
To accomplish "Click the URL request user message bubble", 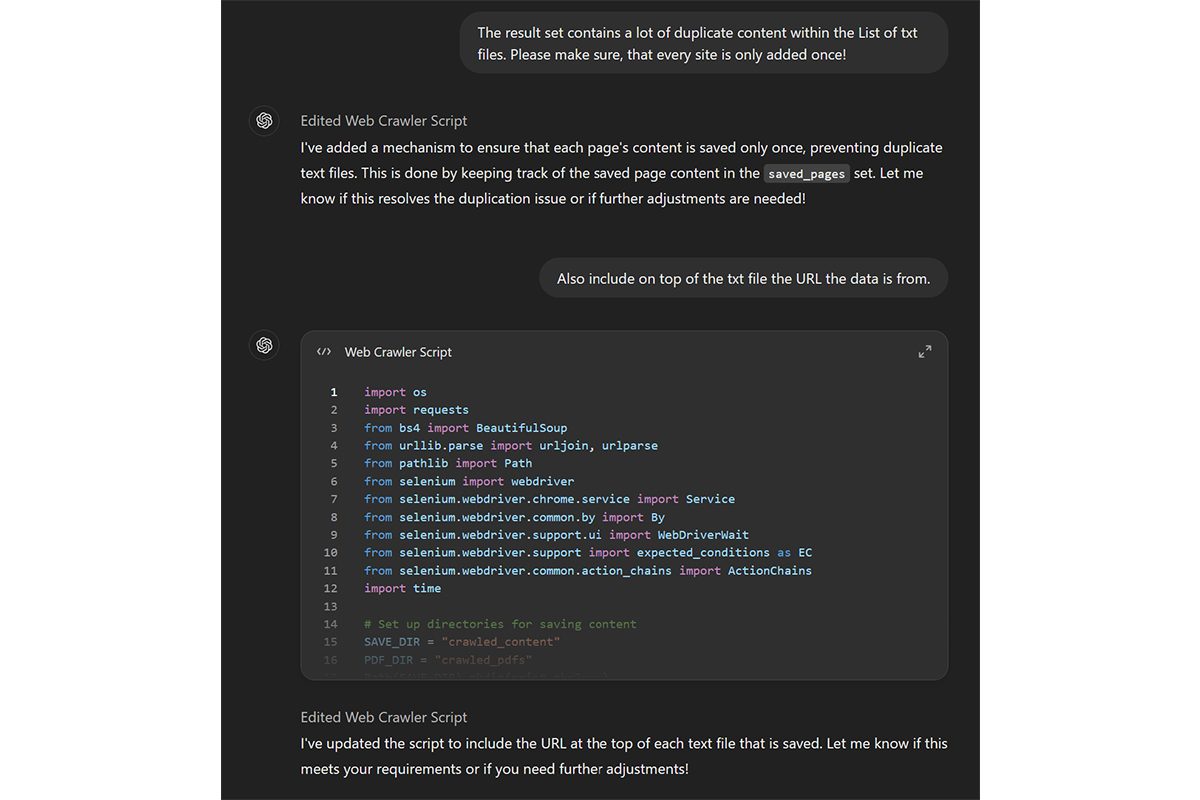I will (x=743, y=277).
